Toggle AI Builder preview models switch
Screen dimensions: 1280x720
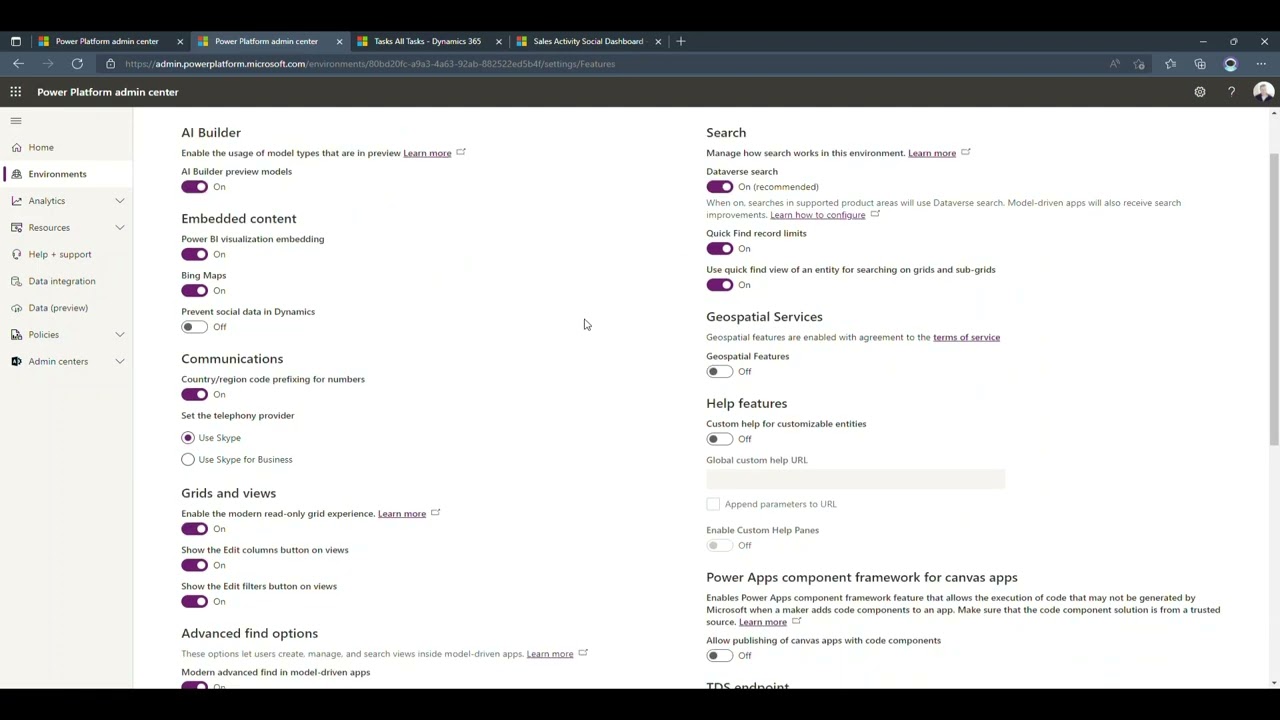(194, 187)
